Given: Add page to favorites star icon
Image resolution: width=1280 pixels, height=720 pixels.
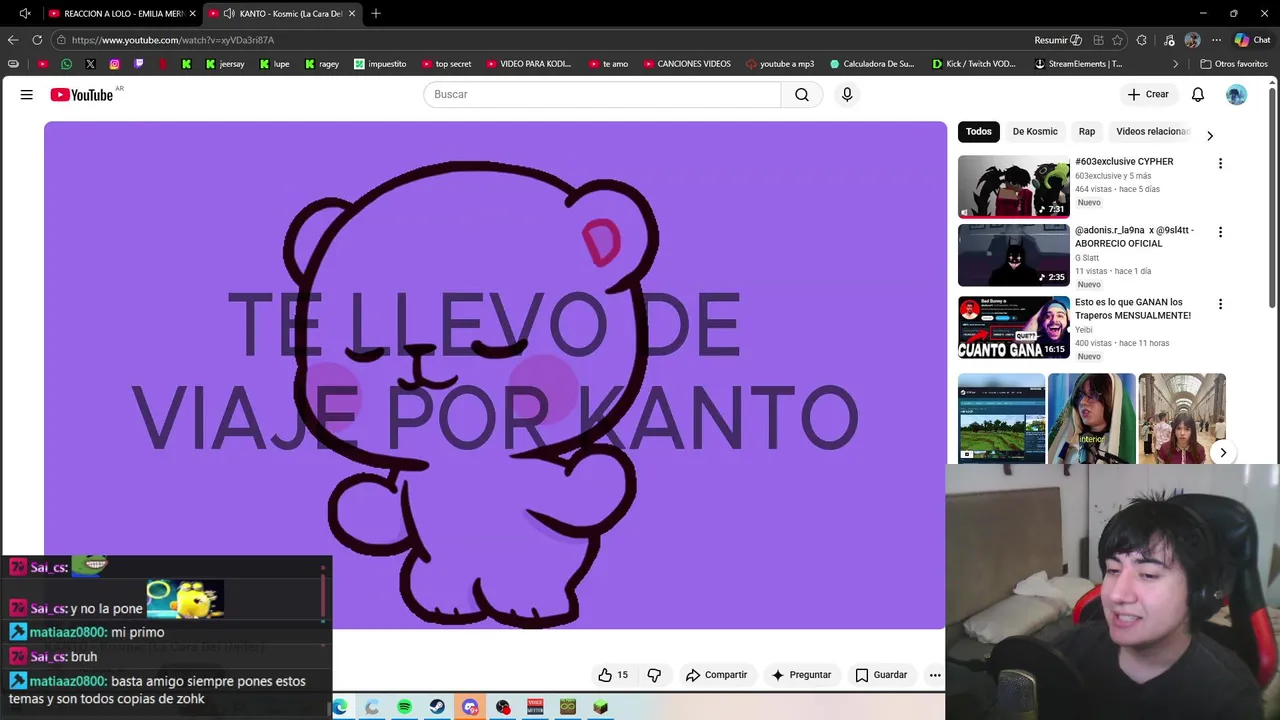Looking at the screenshot, I should (1117, 40).
